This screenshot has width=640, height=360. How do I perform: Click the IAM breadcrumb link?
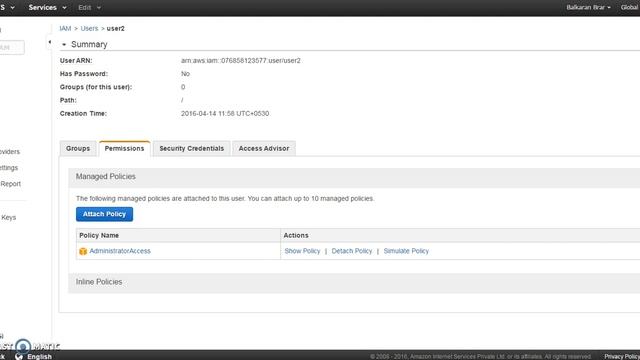pyautogui.click(x=65, y=29)
